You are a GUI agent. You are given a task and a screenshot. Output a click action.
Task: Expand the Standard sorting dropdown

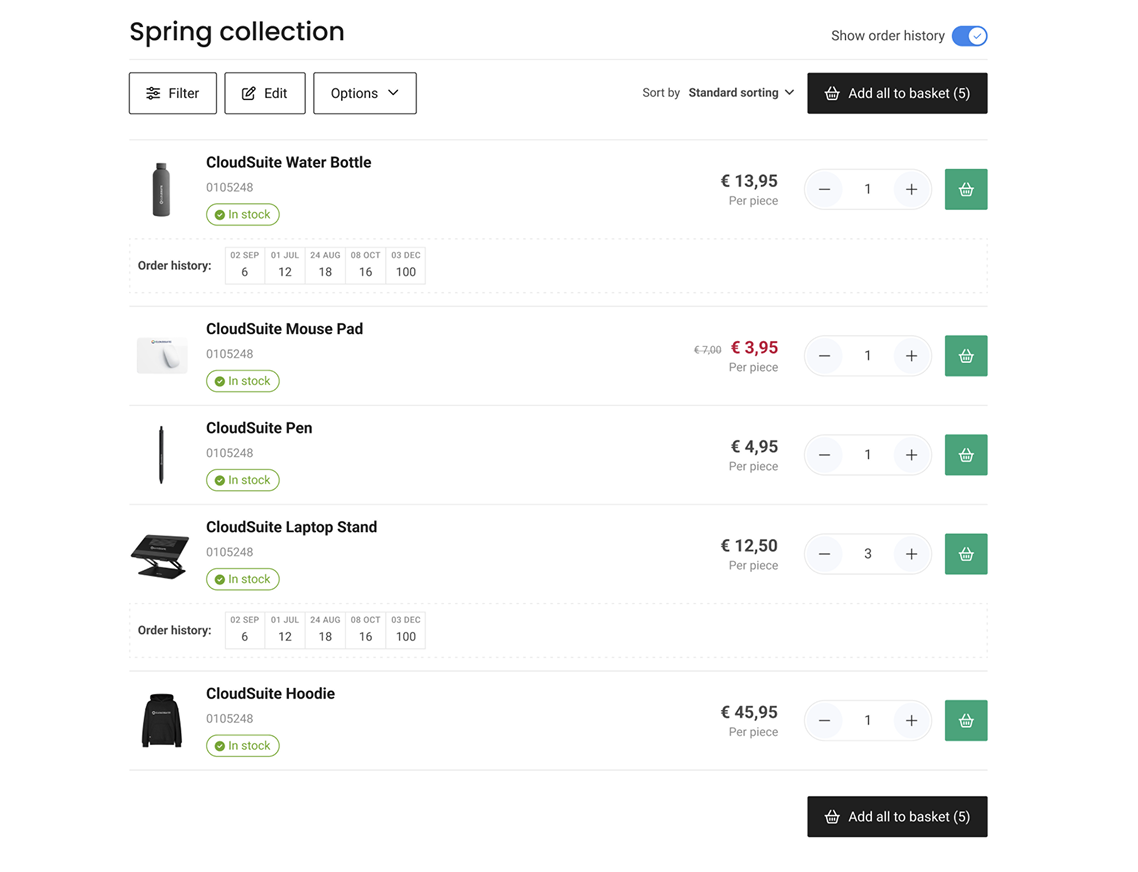point(741,93)
